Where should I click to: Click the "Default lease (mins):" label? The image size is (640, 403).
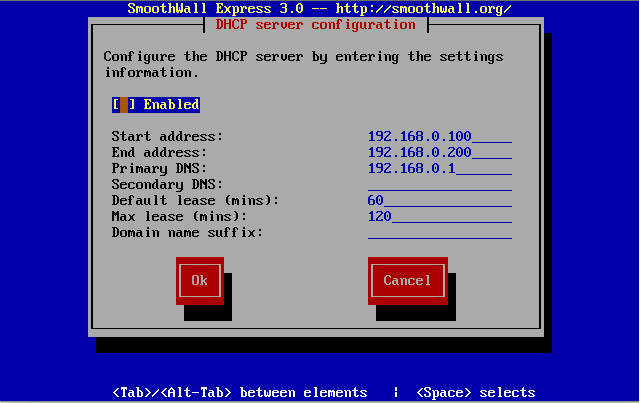(195, 200)
